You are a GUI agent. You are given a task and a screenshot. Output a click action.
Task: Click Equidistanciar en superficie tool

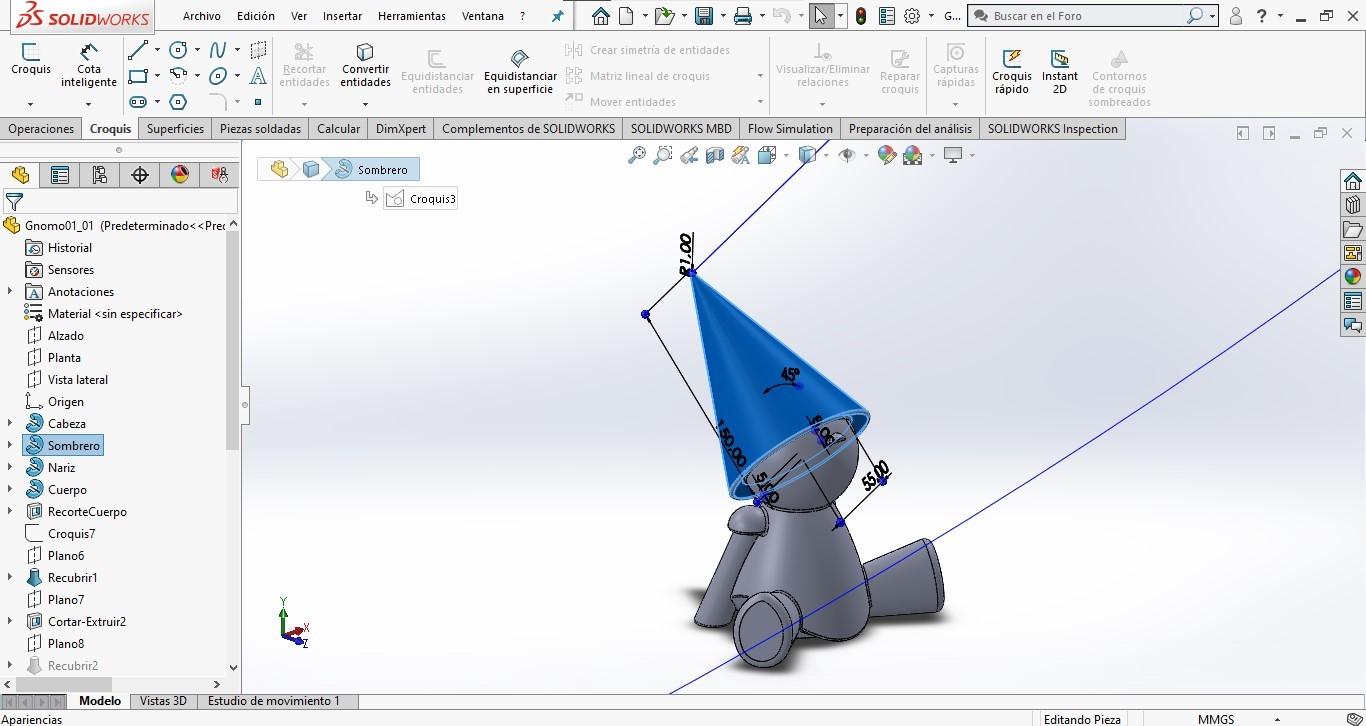(x=520, y=72)
